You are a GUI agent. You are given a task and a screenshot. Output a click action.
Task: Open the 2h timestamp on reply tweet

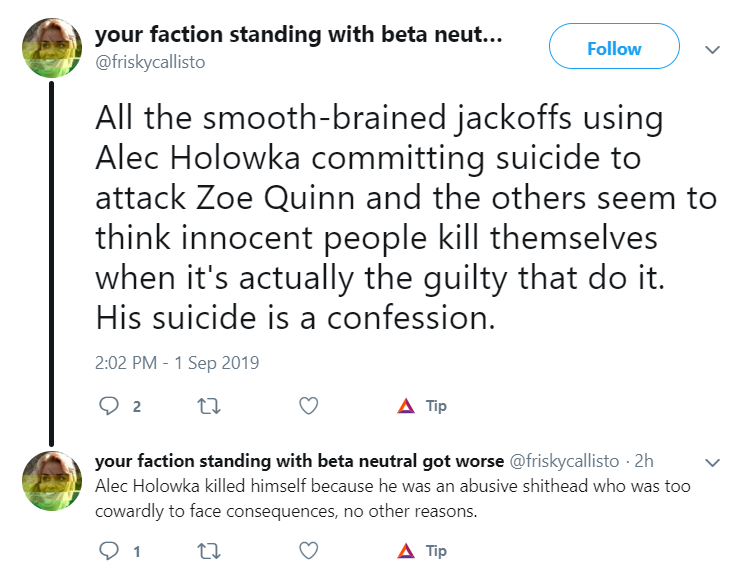(x=644, y=461)
